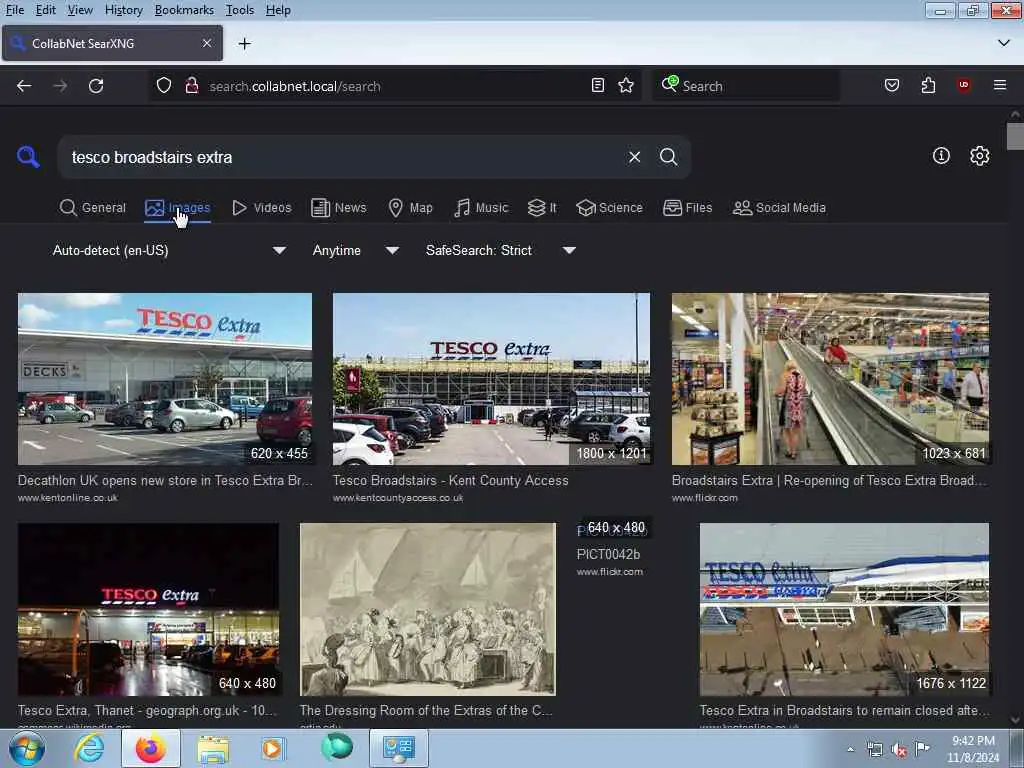Open the store escalator interior image

tap(830, 379)
